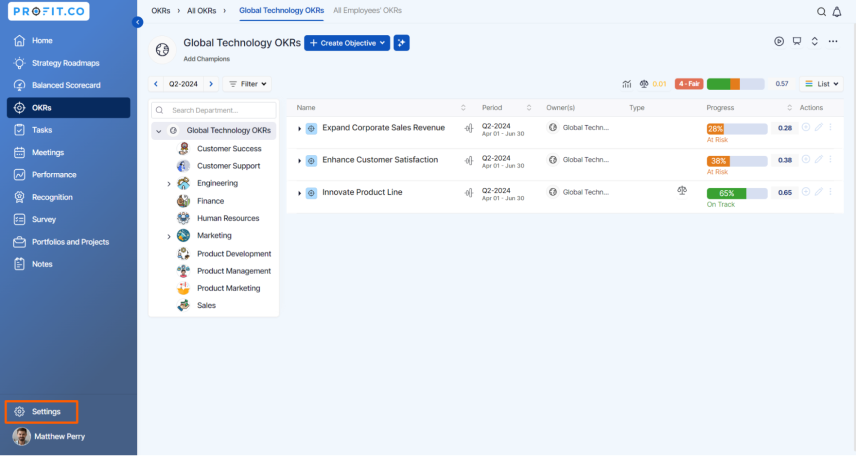The image size is (856, 456).
Task: Click All OKRs breadcrumb link
Action: tap(201, 10)
